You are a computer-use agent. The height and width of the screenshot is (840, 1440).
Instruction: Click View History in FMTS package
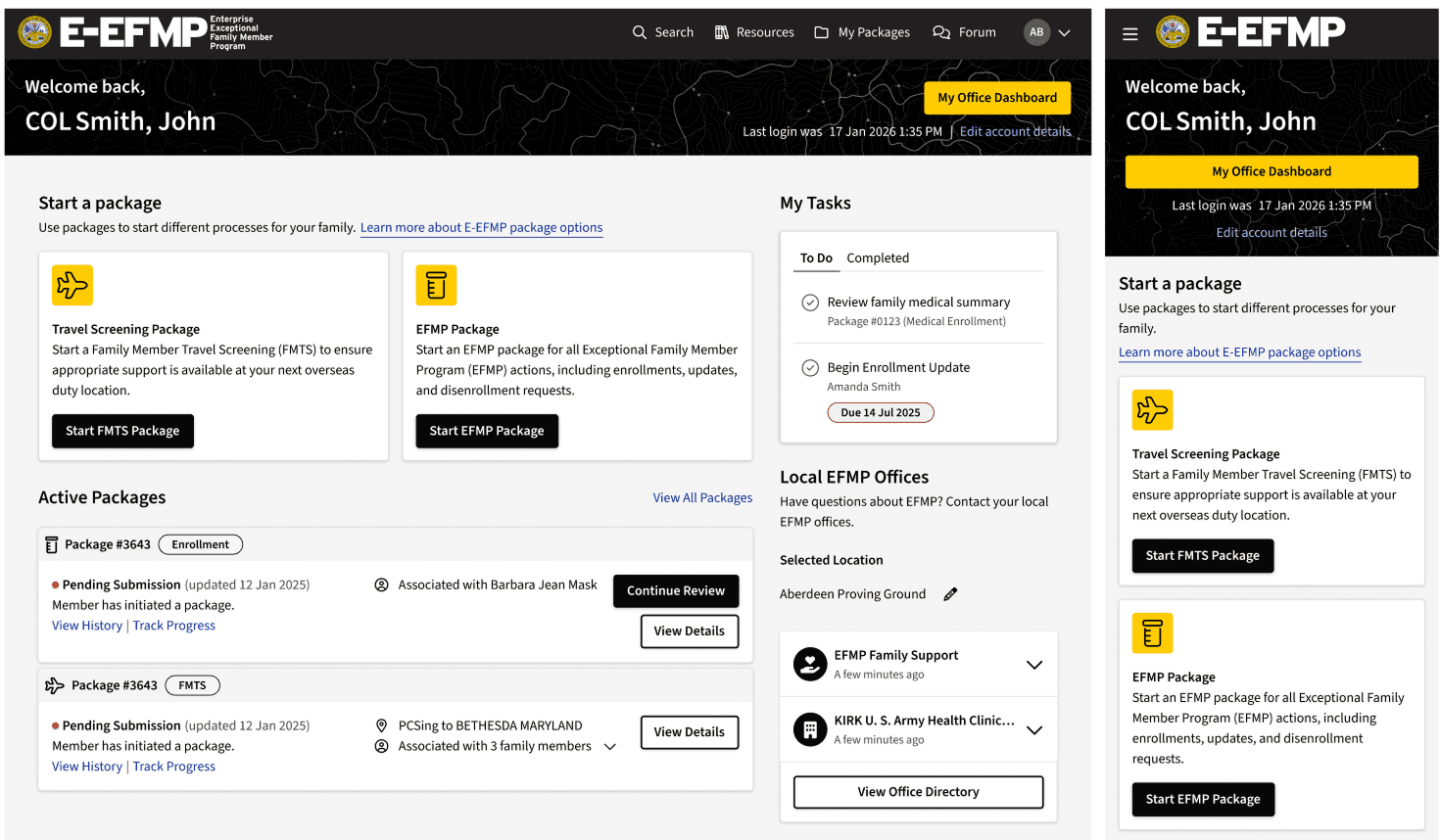click(x=87, y=767)
